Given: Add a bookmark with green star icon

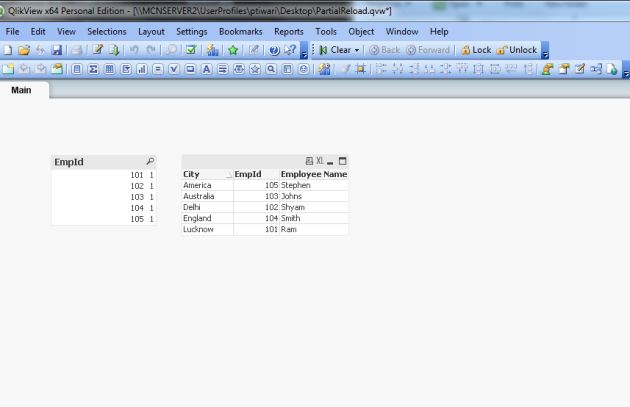Looking at the screenshot, I should (233, 50).
